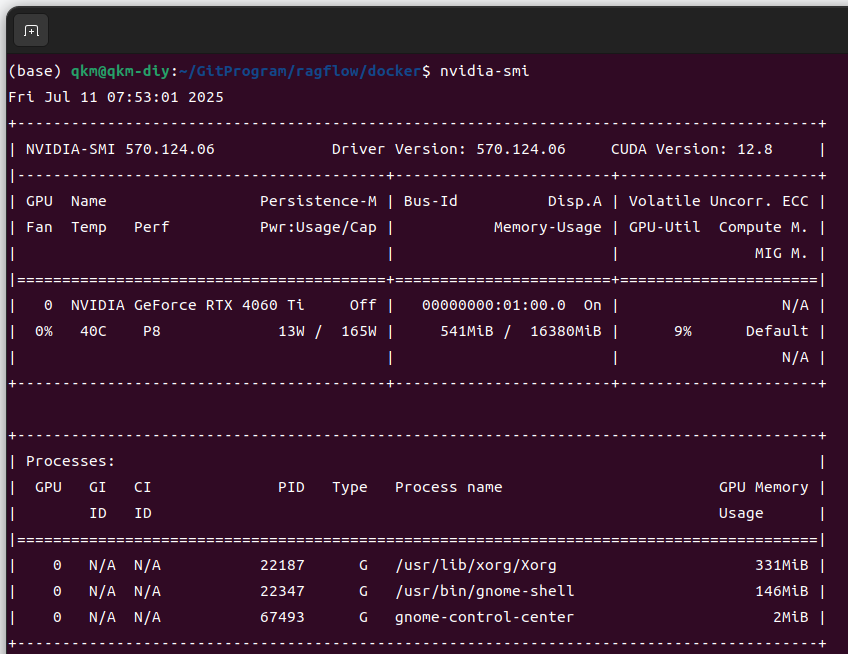Click the qkm@qkm-diy user host text

pos(120,71)
